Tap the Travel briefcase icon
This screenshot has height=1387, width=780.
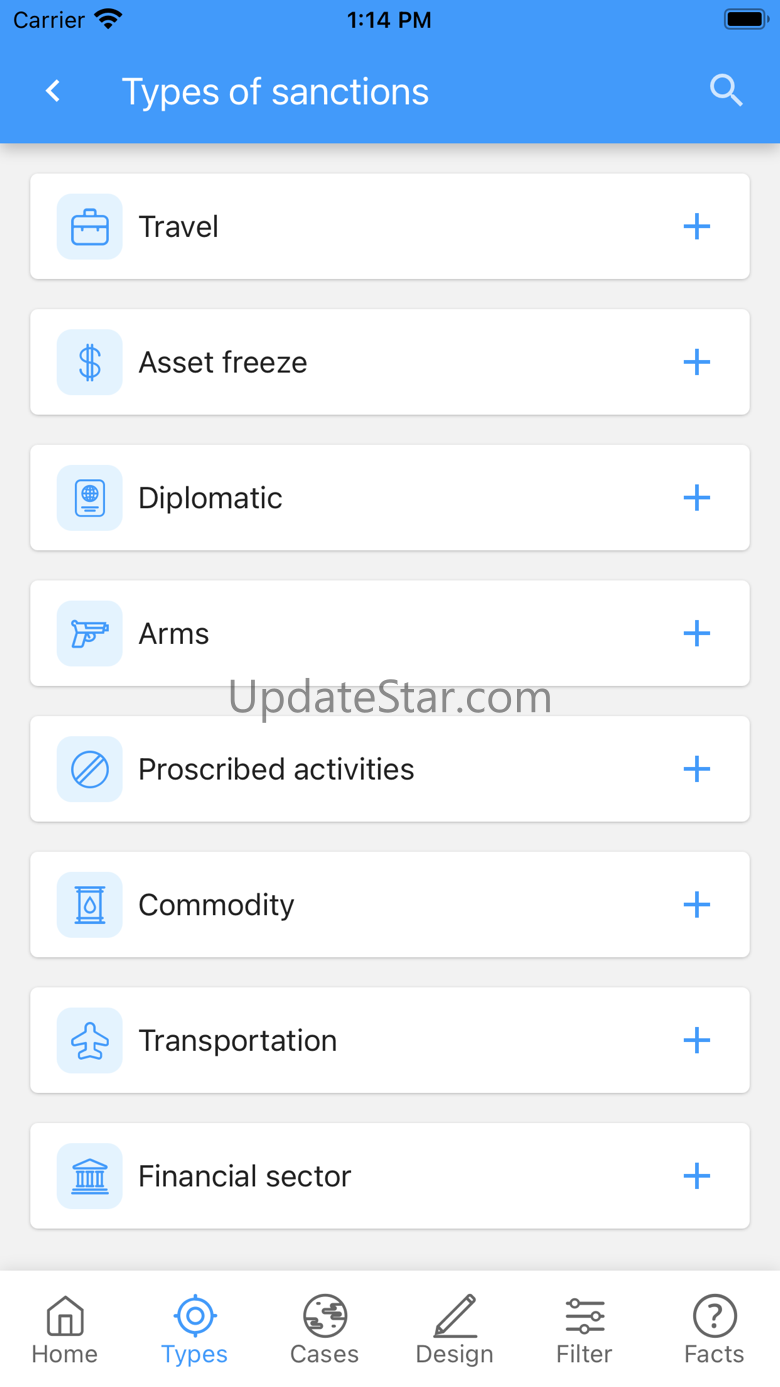90,227
